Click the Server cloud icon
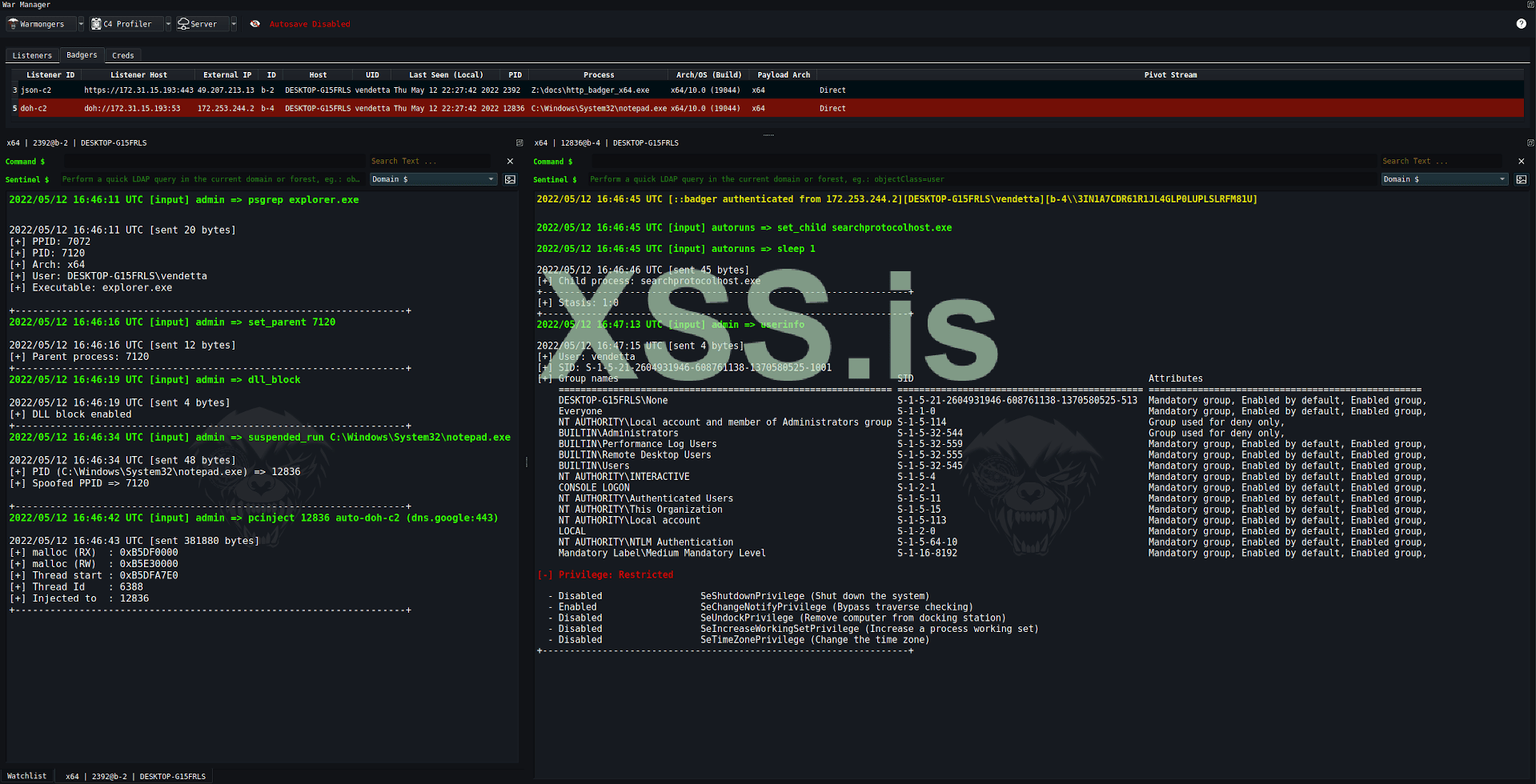1536x784 pixels. pyautogui.click(x=183, y=24)
